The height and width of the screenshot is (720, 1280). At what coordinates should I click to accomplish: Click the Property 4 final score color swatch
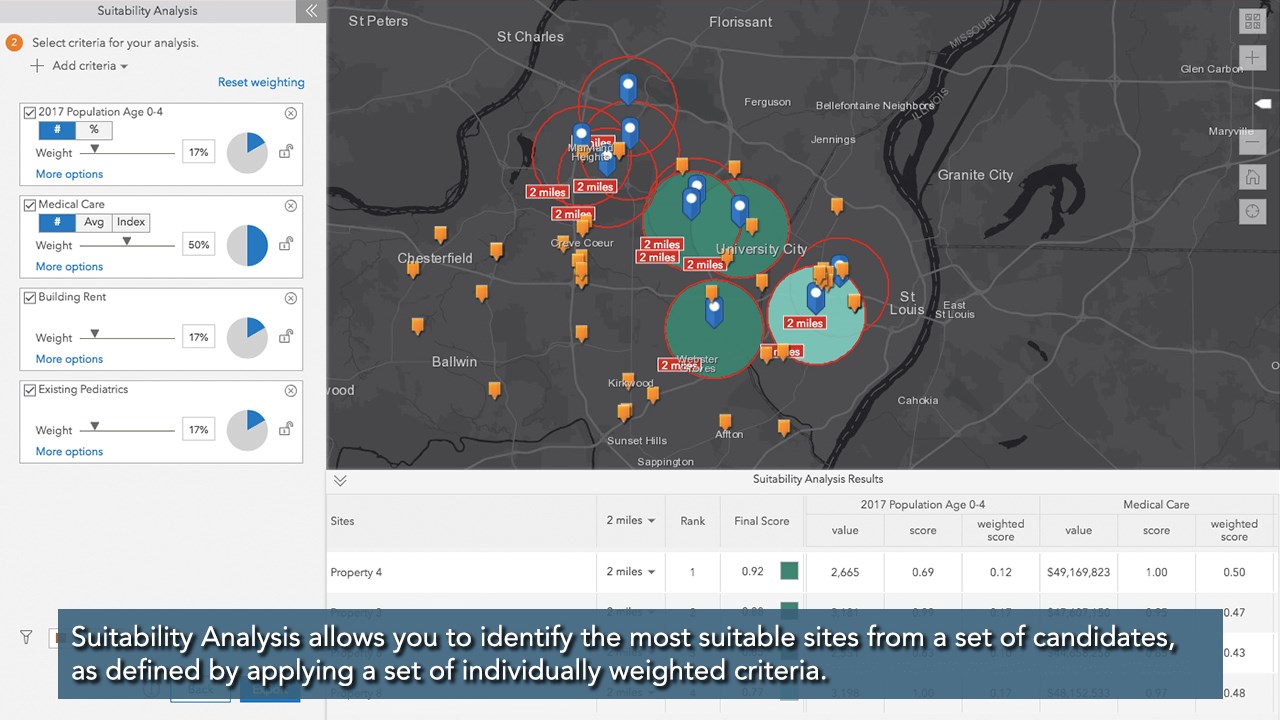click(x=789, y=571)
